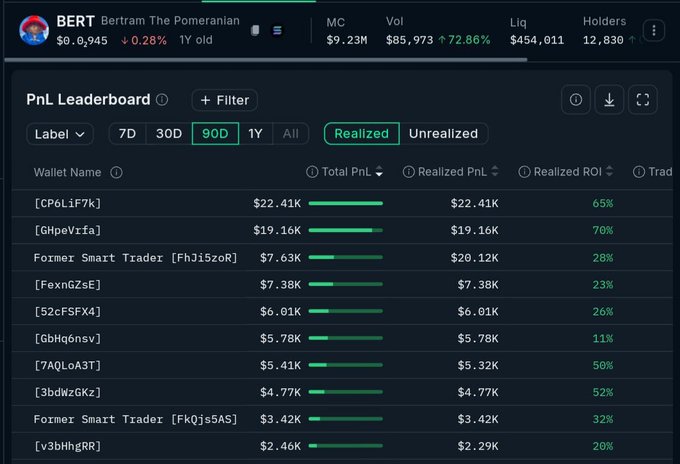Click the 52% ROI value
The image size is (680, 464).
[603, 392]
